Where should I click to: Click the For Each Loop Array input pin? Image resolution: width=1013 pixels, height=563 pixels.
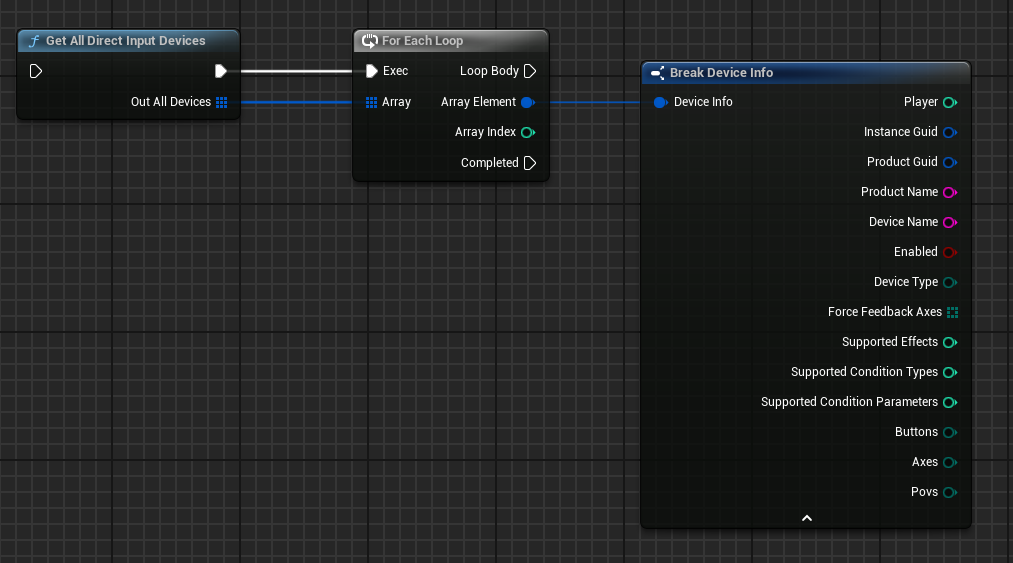point(371,102)
